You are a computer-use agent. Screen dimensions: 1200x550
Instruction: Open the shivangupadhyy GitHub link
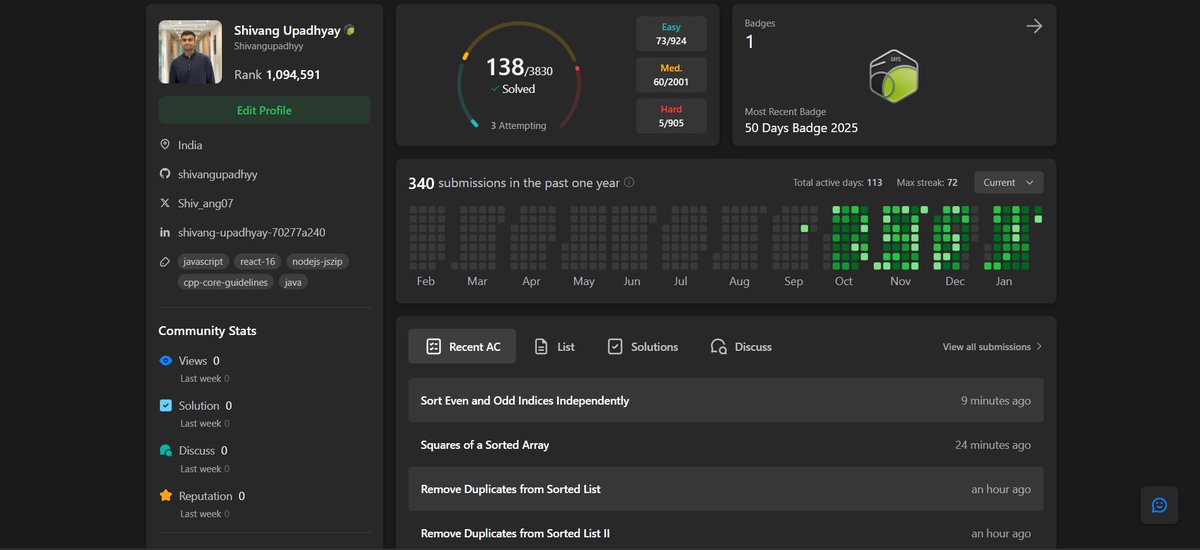click(218, 174)
